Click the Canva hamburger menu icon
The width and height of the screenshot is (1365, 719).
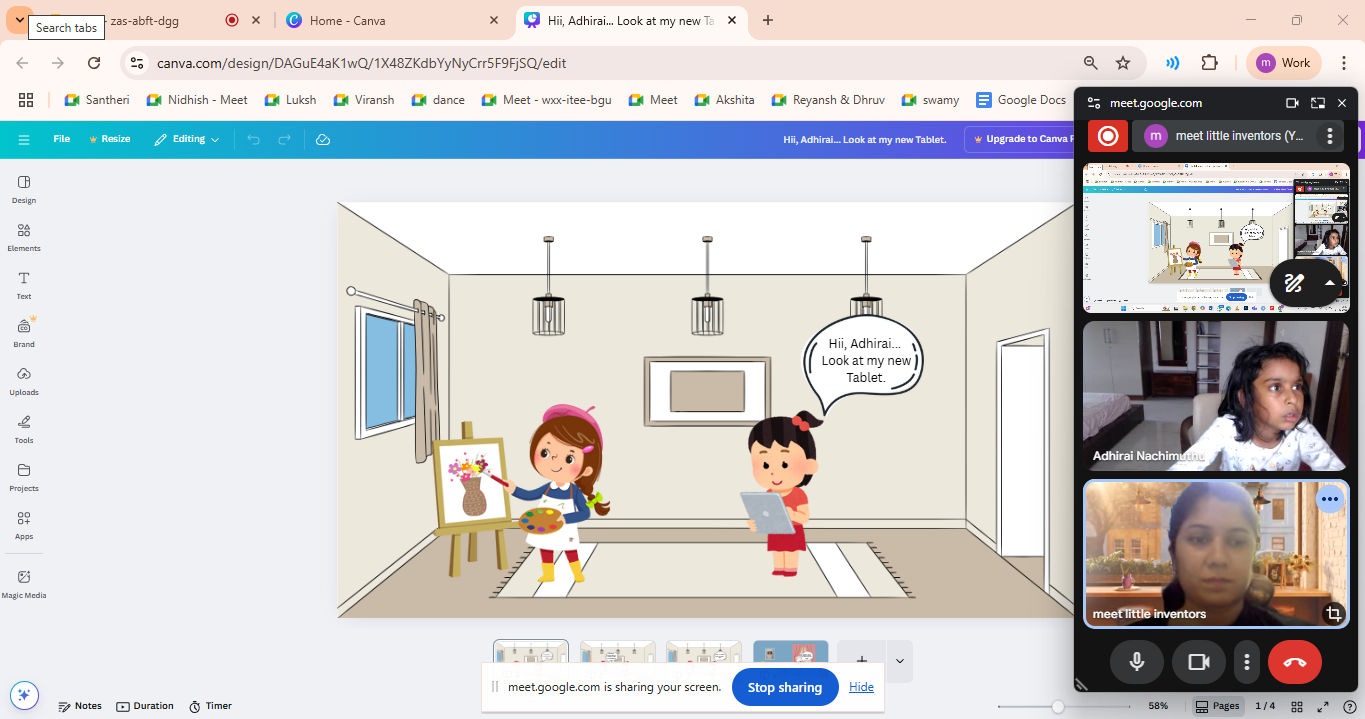tap(24, 140)
